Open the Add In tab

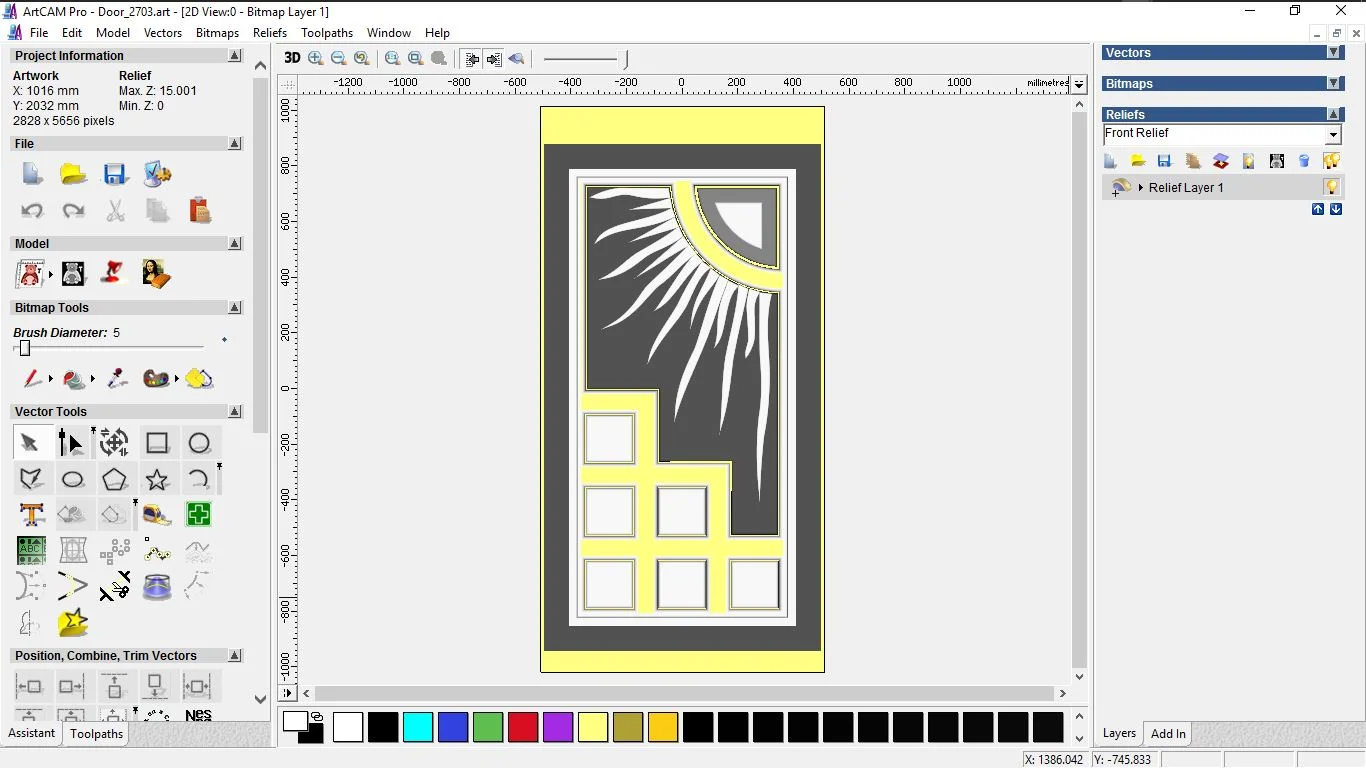1168,734
